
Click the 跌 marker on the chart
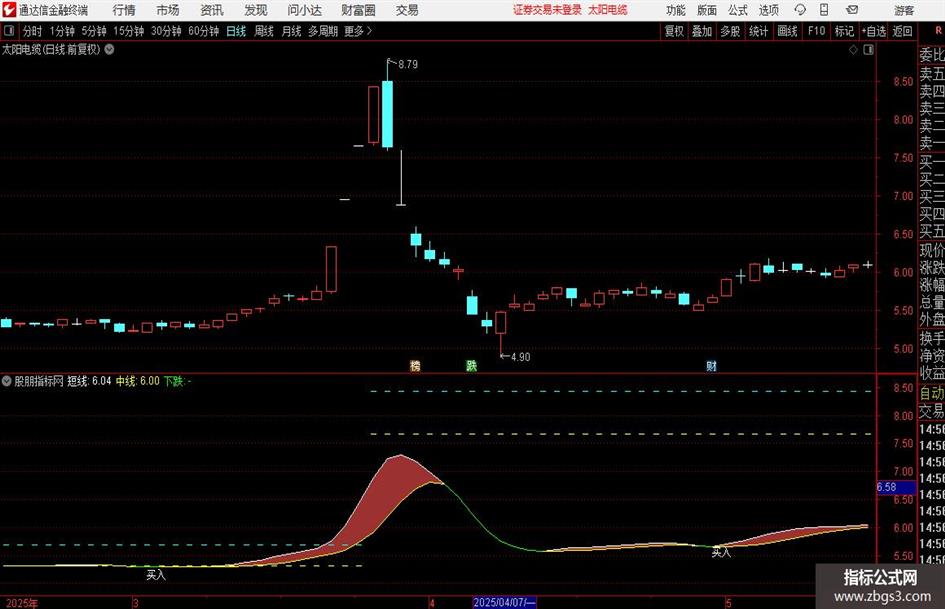tap(471, 365)
